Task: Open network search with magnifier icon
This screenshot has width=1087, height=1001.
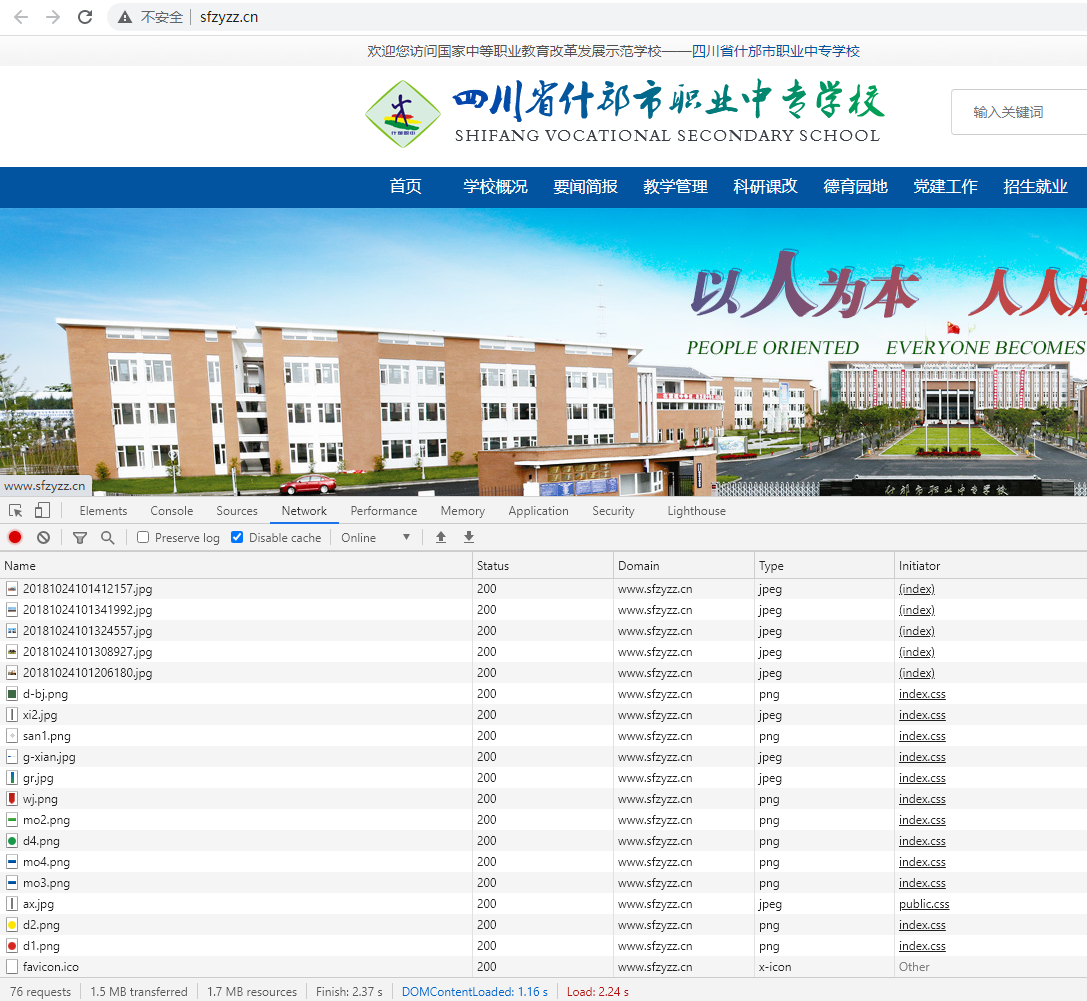Action: pyautogui.click(x=107, y=538)
